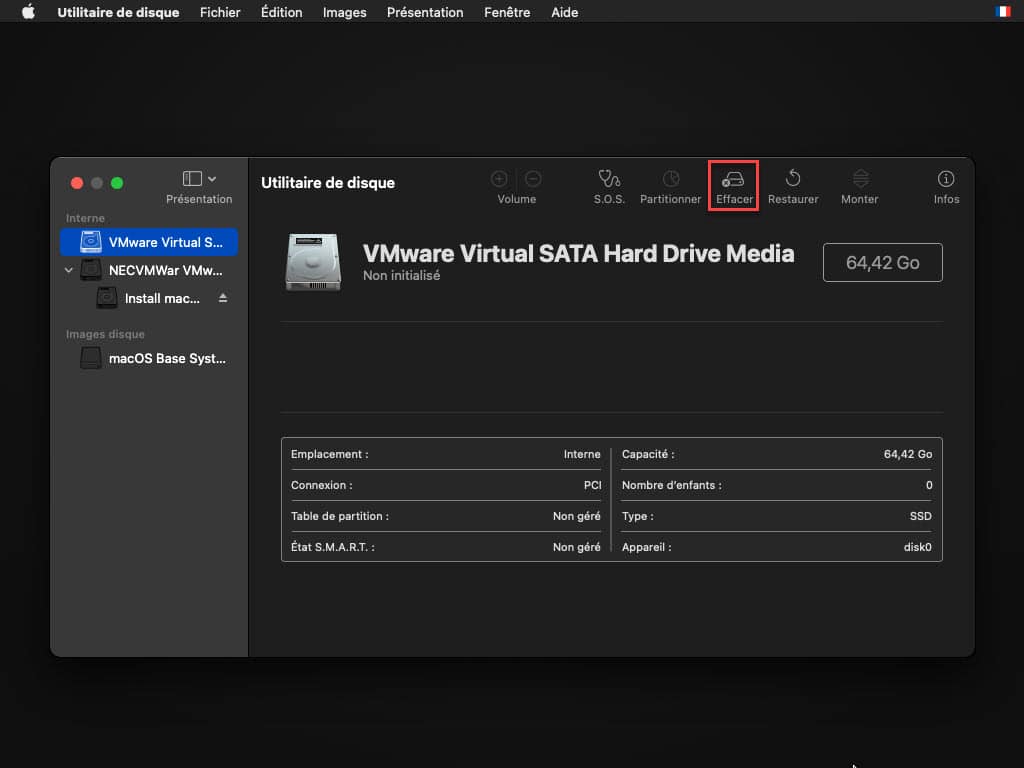The image size is (1024, 768).
Task: Click the Effacer erase disk icon
Action: pyautogui.click(x=734, y=180)
